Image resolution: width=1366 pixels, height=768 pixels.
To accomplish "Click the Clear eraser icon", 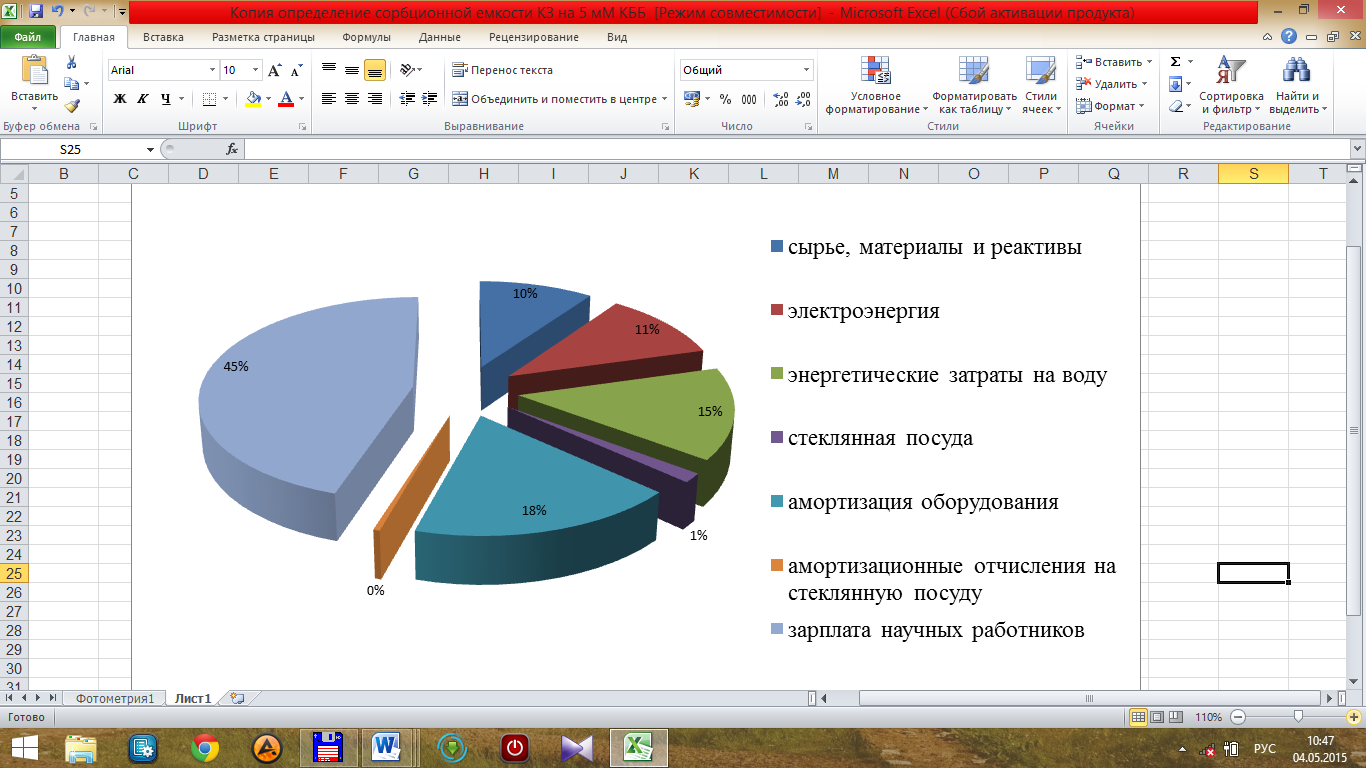I will [1176, 106].
